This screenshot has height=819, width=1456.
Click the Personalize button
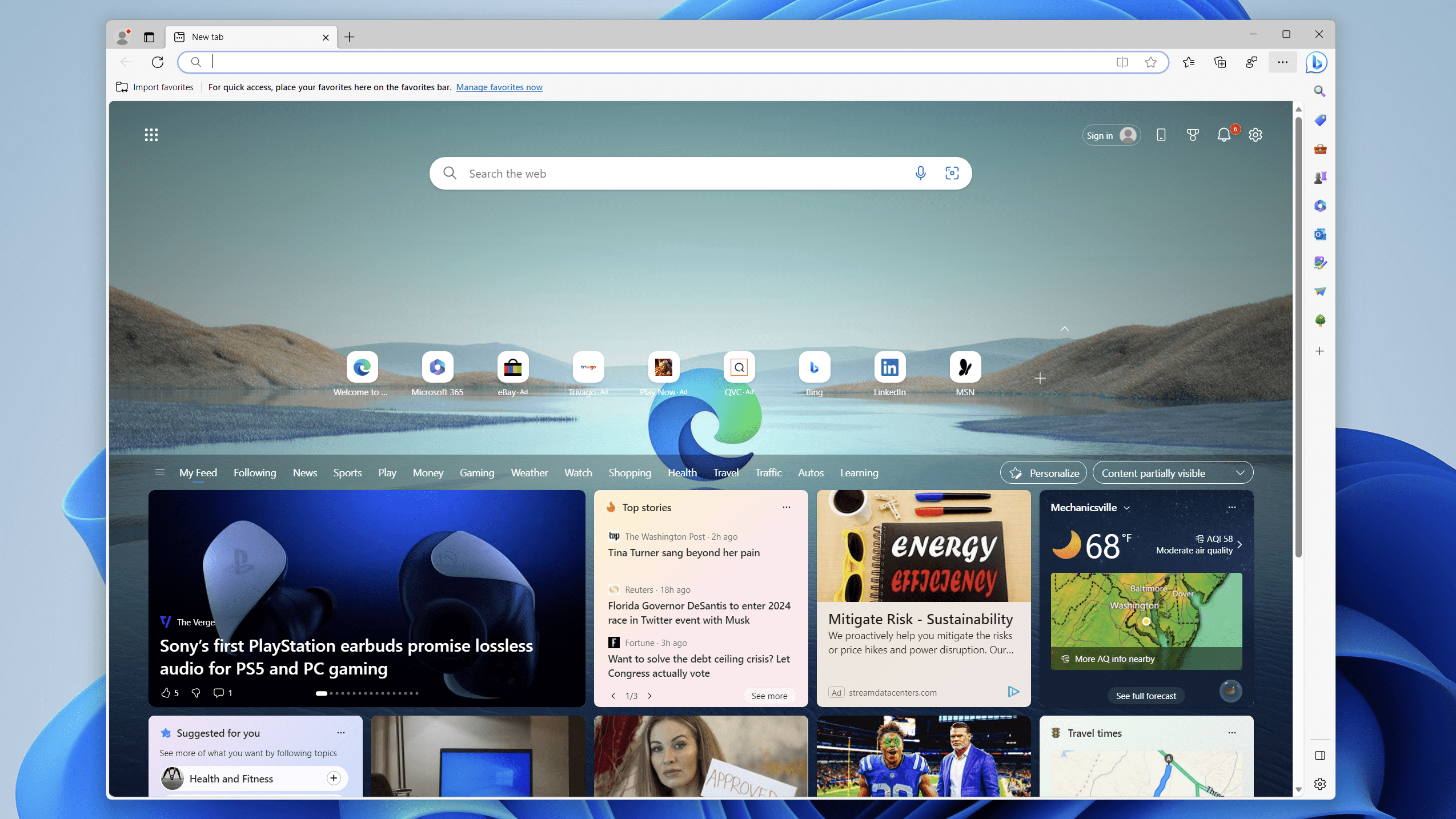tap(1043, 473)
